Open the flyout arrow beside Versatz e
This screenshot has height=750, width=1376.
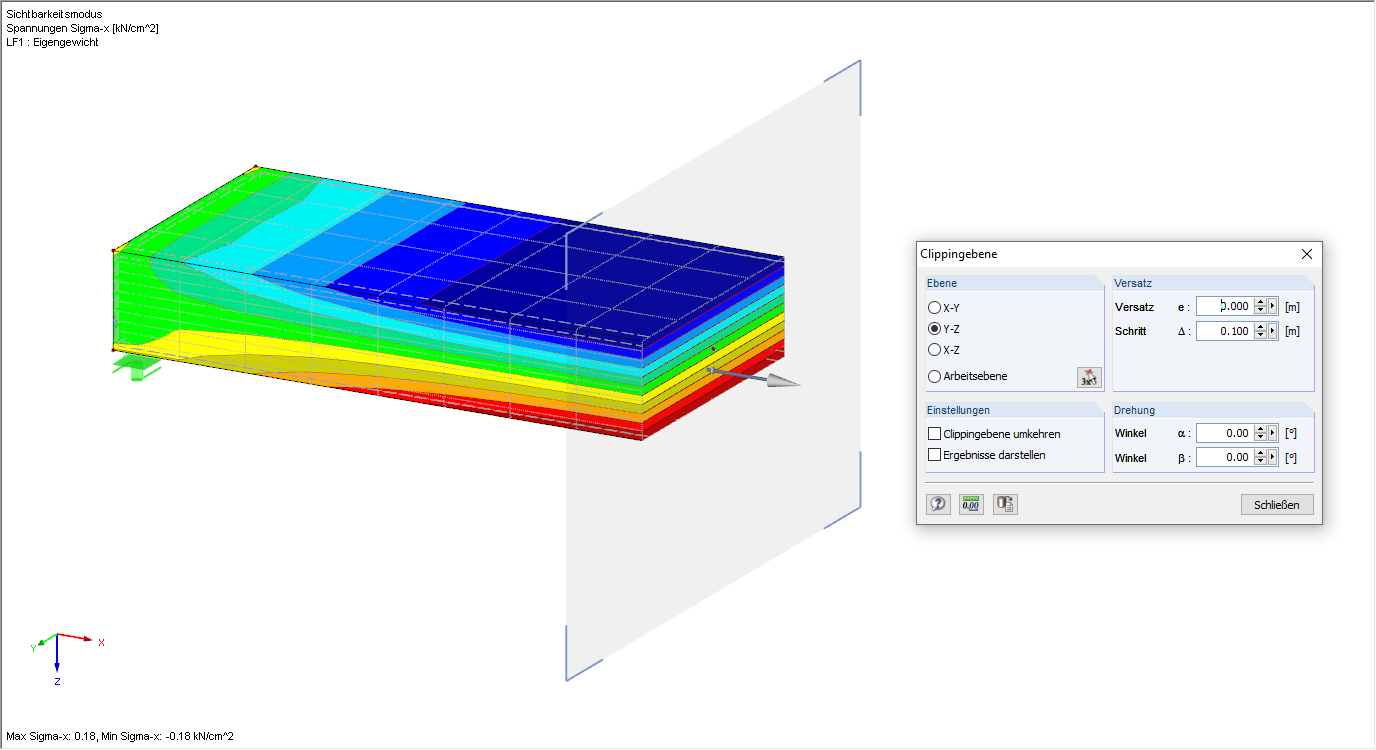[1273, 307]
